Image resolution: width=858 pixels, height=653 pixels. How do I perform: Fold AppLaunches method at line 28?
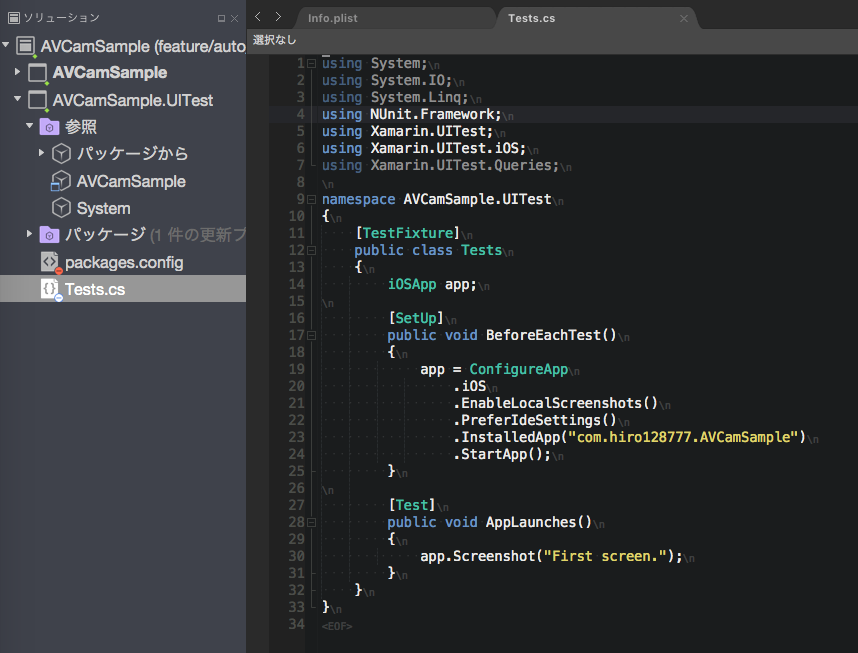(x=311, y=523)
